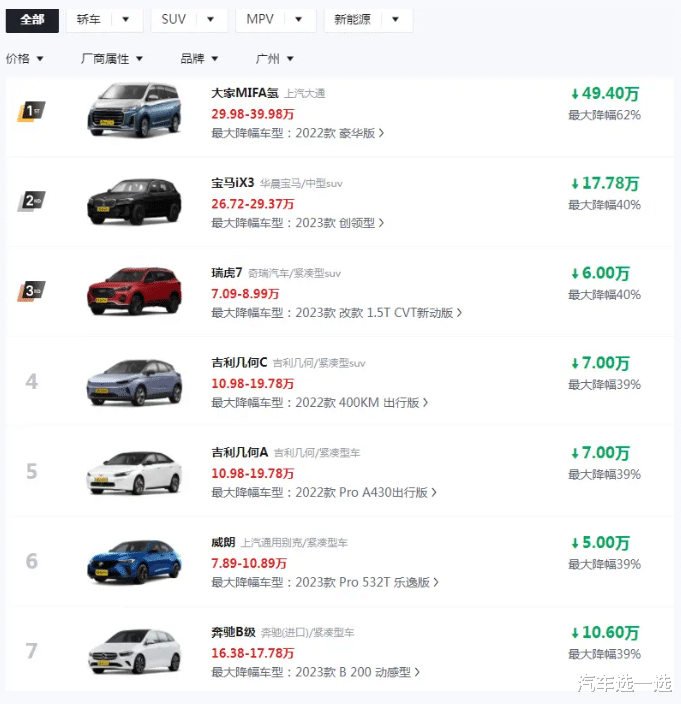Open the red 瑞虎7 SUV image
The width and height of the screenshot is (681, 704).
click(x=134, y=290)
